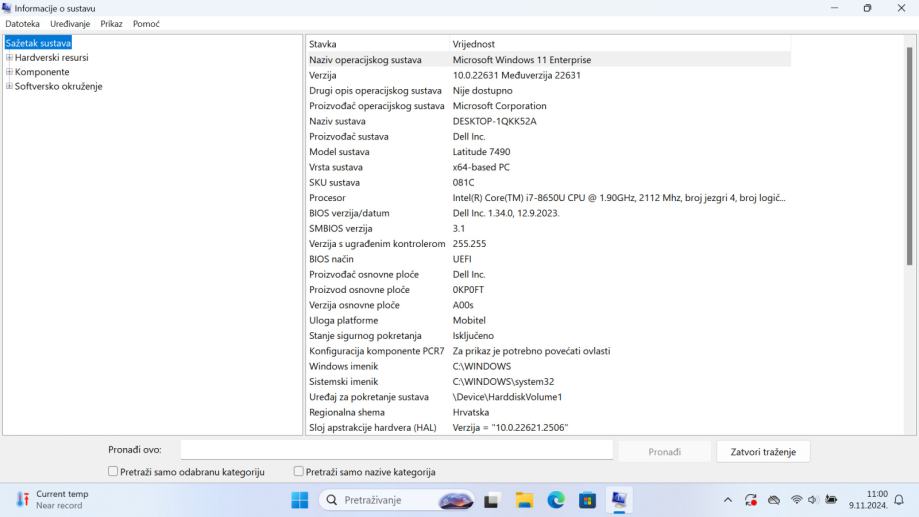Click the Intel Core i7-8650U processor value

(x=619, y=198)
